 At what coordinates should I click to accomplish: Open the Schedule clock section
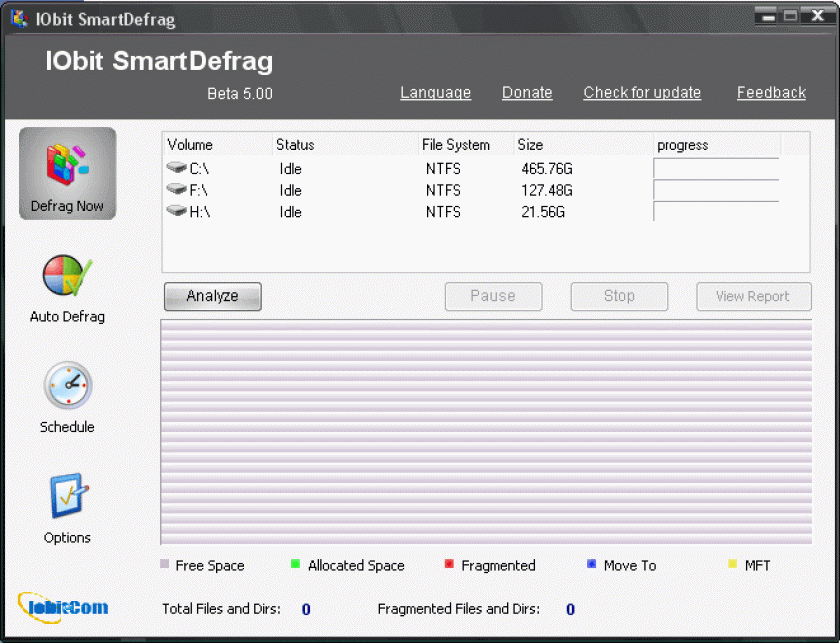tap(68, 398)
